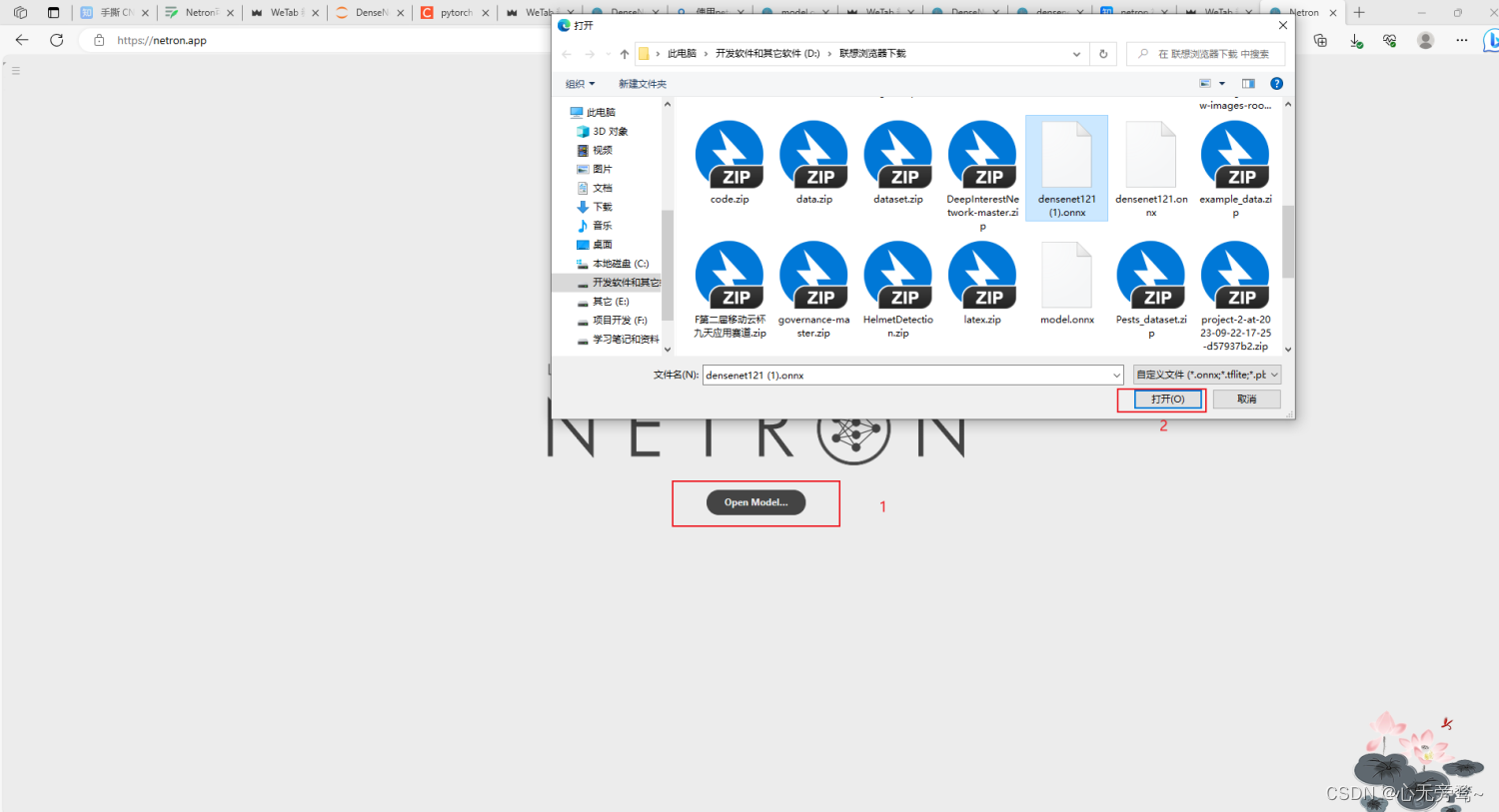The height and width of the screenshot is (812, 1499).
Task: Toggle the preview pane icon in dialog
Action: pyautogui.click(x=1248, y=84)
